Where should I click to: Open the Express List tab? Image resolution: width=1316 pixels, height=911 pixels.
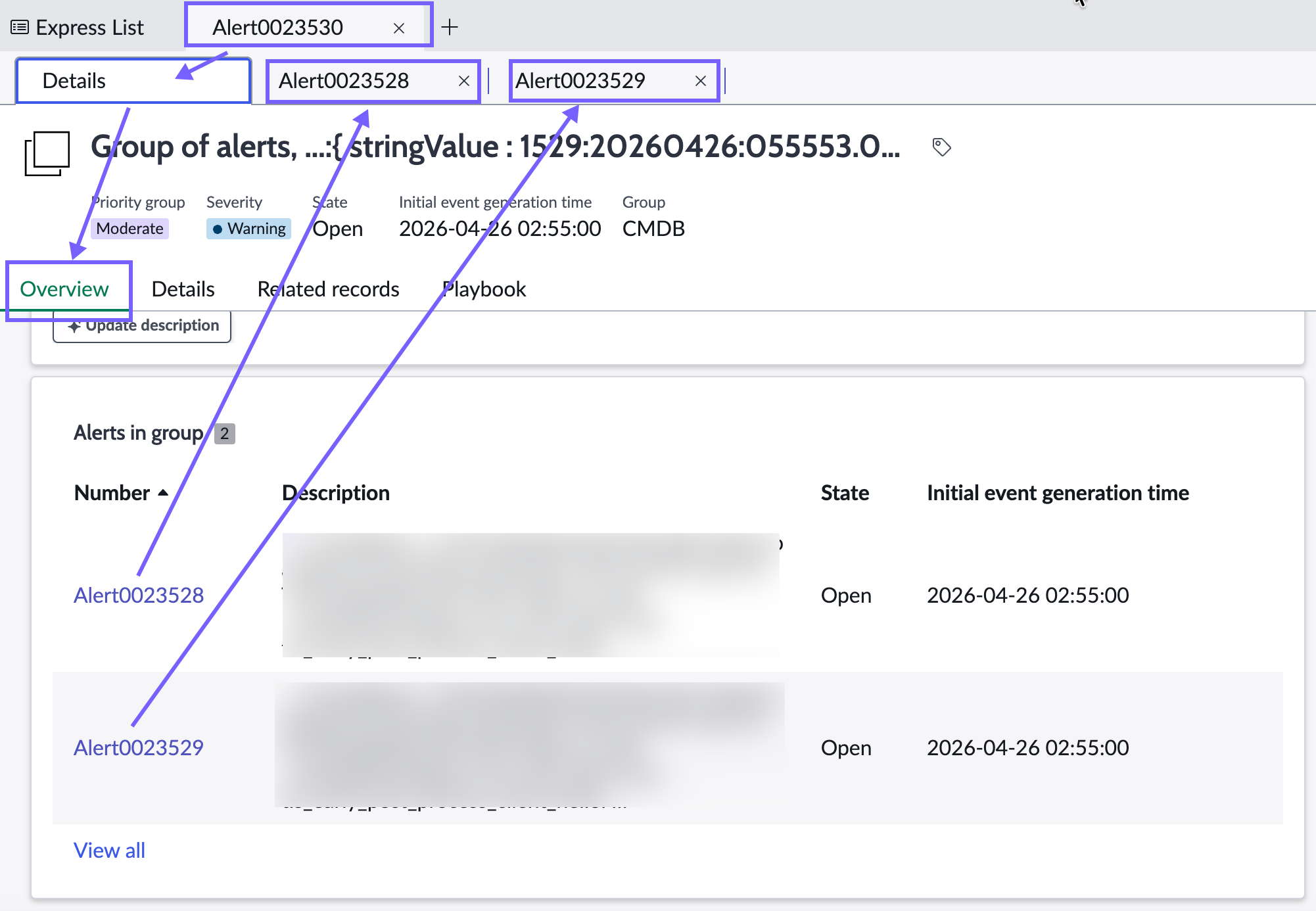click(x=77, y=28)
